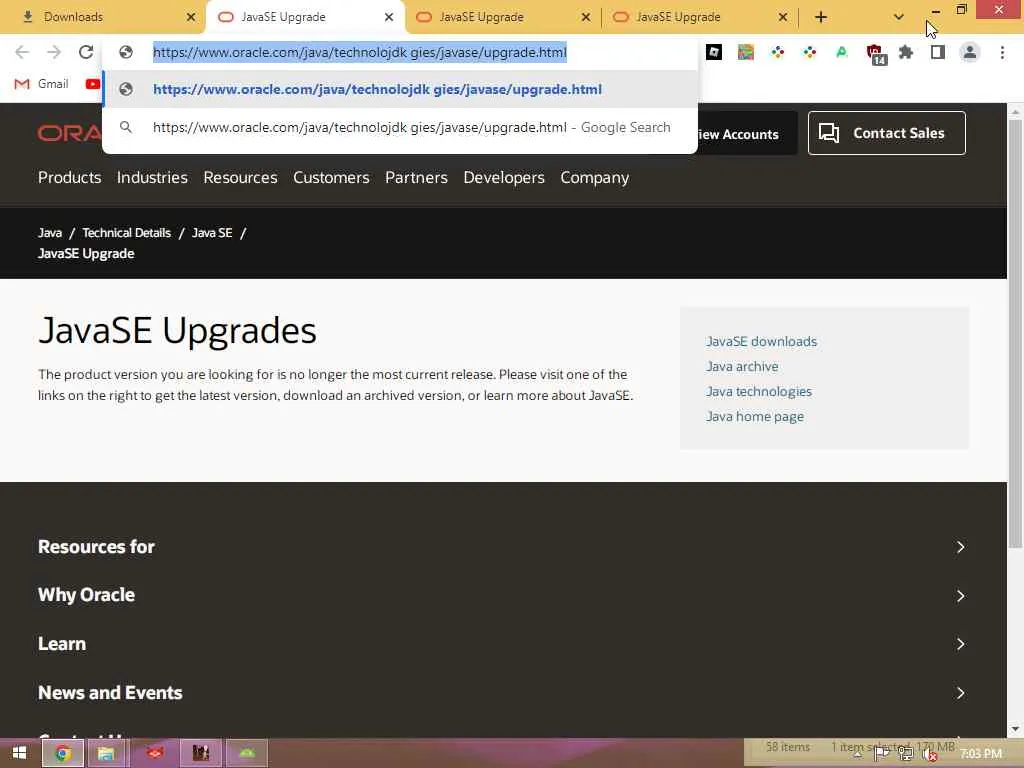This screenshot has width=1024, height=768.
Task: Close the Downloads tab
Action: (x=191, y=17)
